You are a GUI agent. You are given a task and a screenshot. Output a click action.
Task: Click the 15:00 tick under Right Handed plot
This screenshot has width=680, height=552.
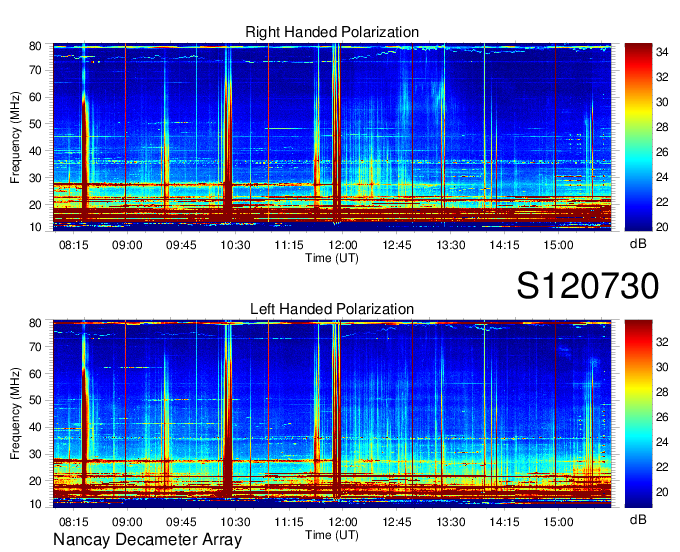click(x=558, y=245)
